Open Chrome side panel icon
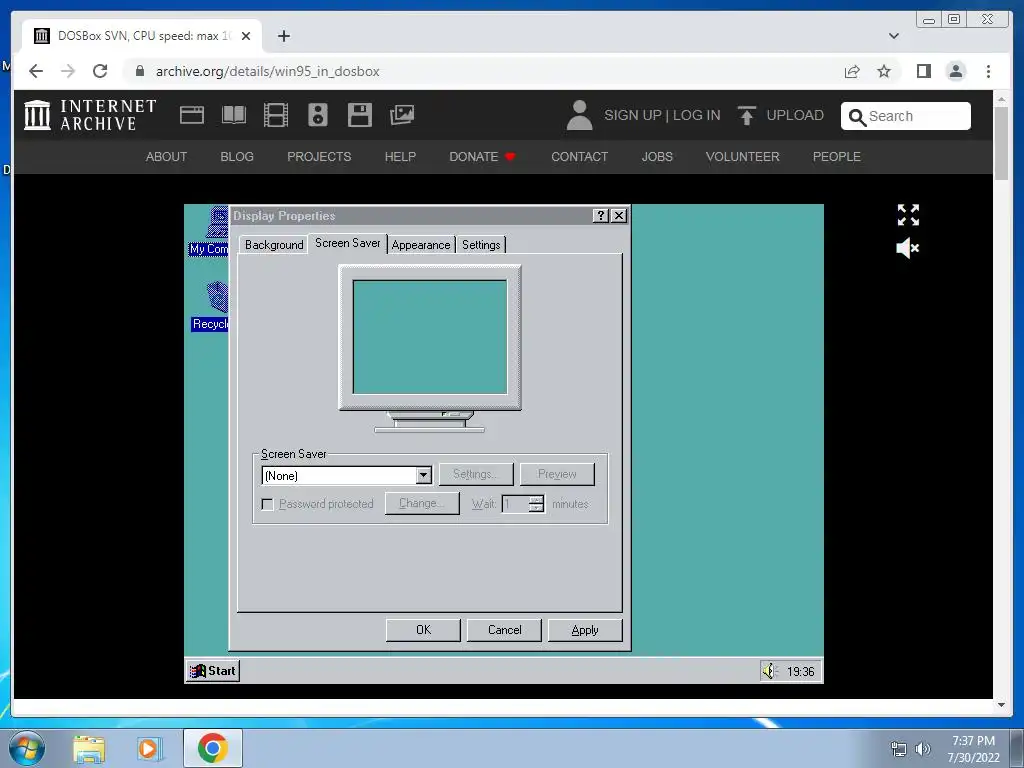 coord(923,71)
